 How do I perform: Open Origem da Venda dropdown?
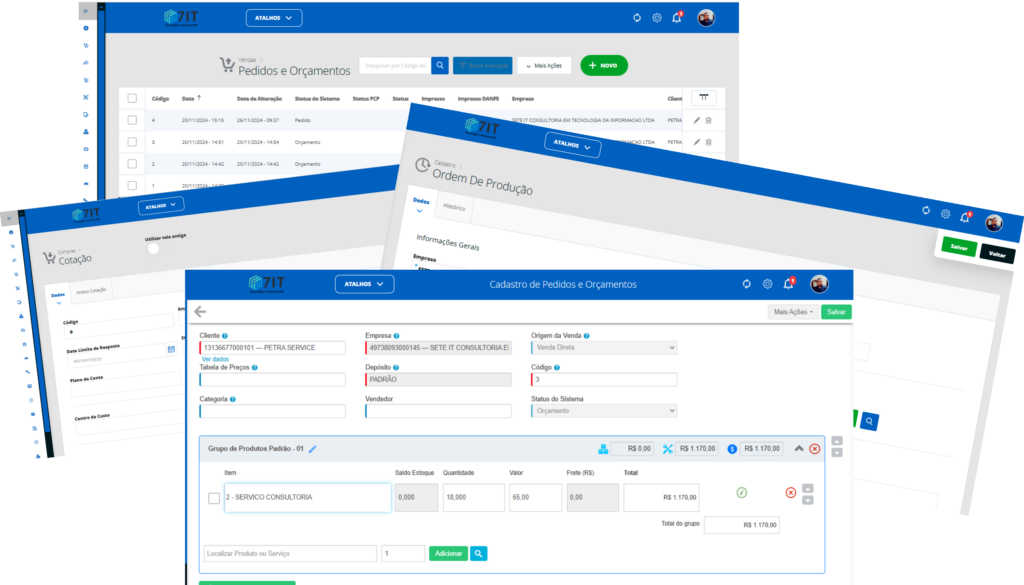(604, 347)
